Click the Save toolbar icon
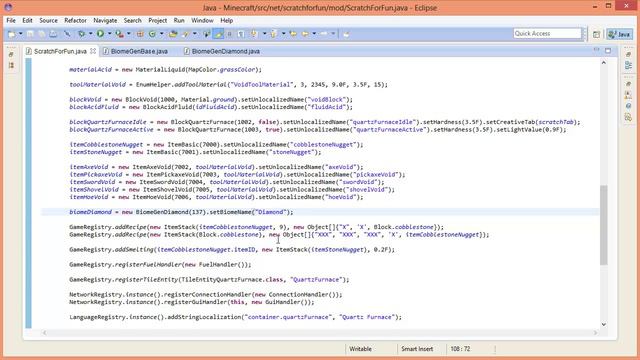Viewport: 640px width, 360px height. 30,34
